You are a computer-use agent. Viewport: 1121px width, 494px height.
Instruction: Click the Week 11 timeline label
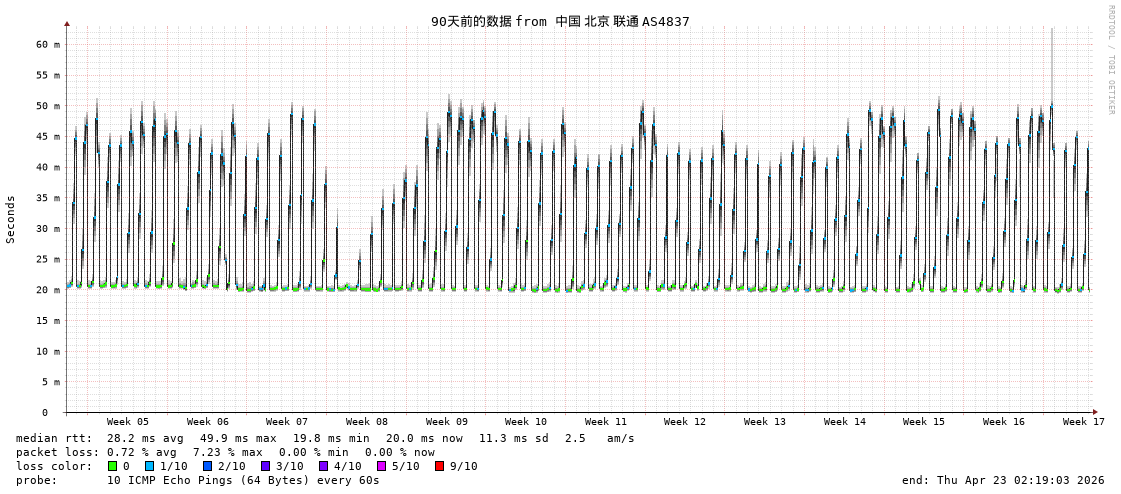point(606,422)
